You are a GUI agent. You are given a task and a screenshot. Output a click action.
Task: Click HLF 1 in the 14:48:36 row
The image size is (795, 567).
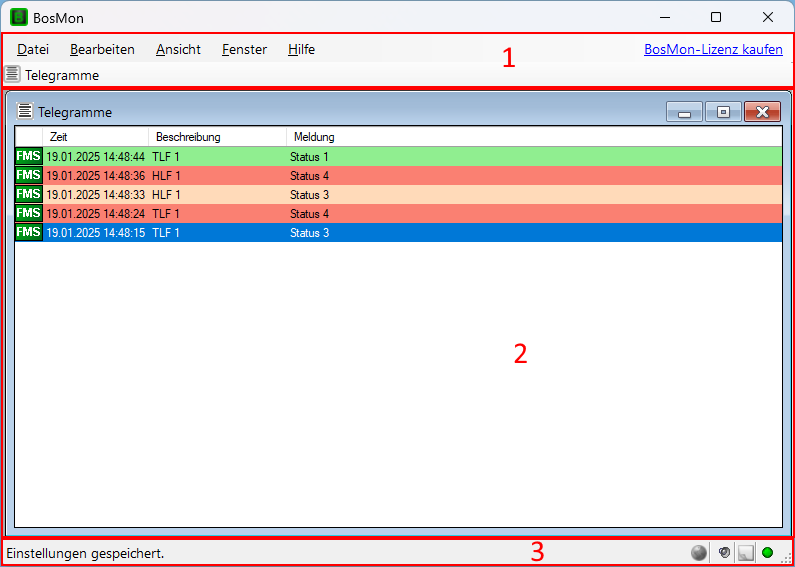166,176
